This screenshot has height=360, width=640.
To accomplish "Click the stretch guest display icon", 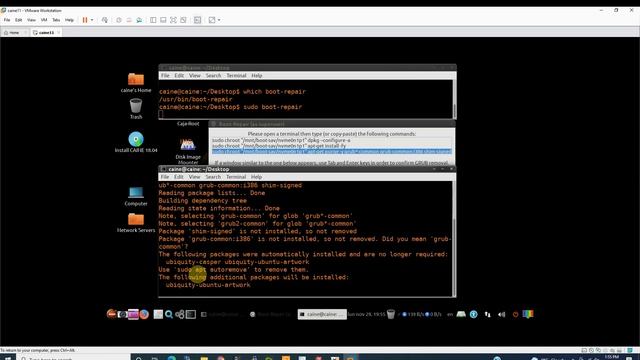I will click(x=212, y=20).
